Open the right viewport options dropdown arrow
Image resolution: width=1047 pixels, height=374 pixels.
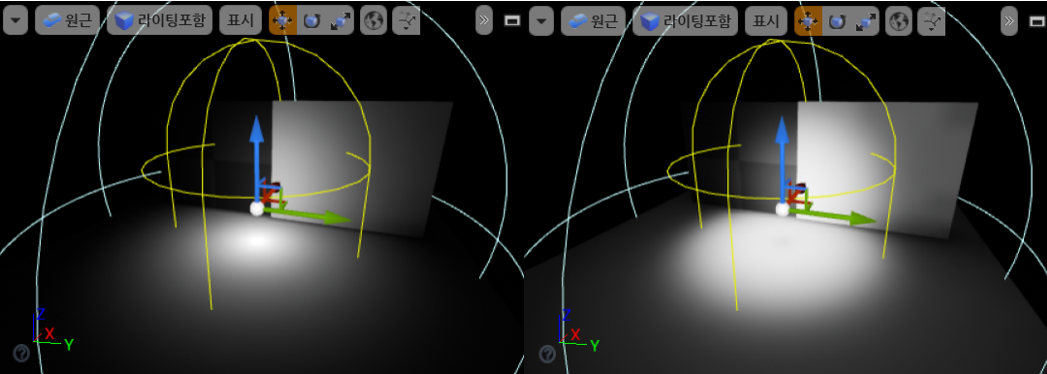pyautogui.click(x=542, y=21)
